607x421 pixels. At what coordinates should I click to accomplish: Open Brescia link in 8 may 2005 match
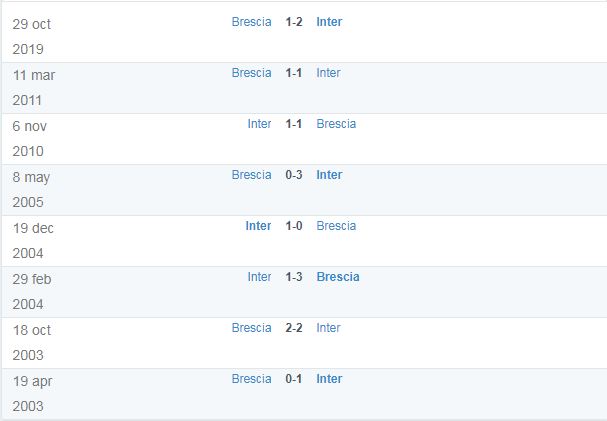coord(251,175)
